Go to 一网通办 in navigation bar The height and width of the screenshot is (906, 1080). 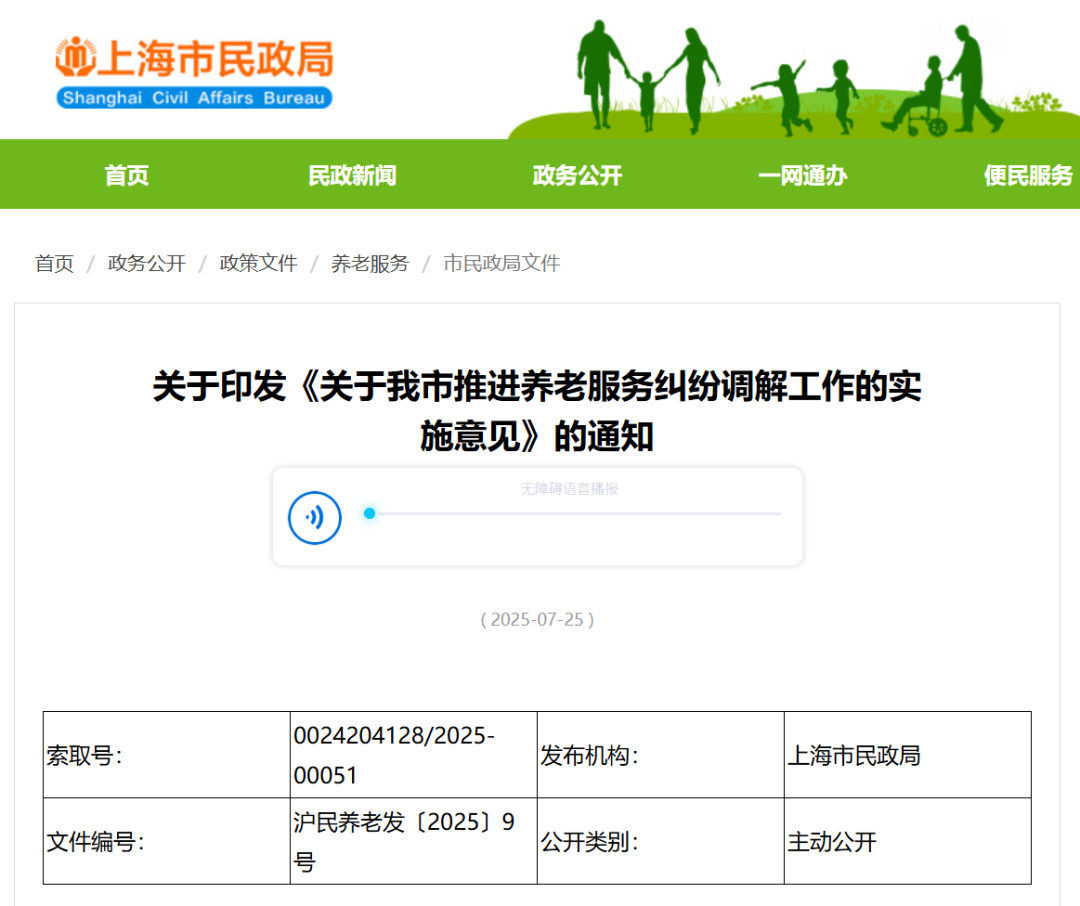[802, 176]
